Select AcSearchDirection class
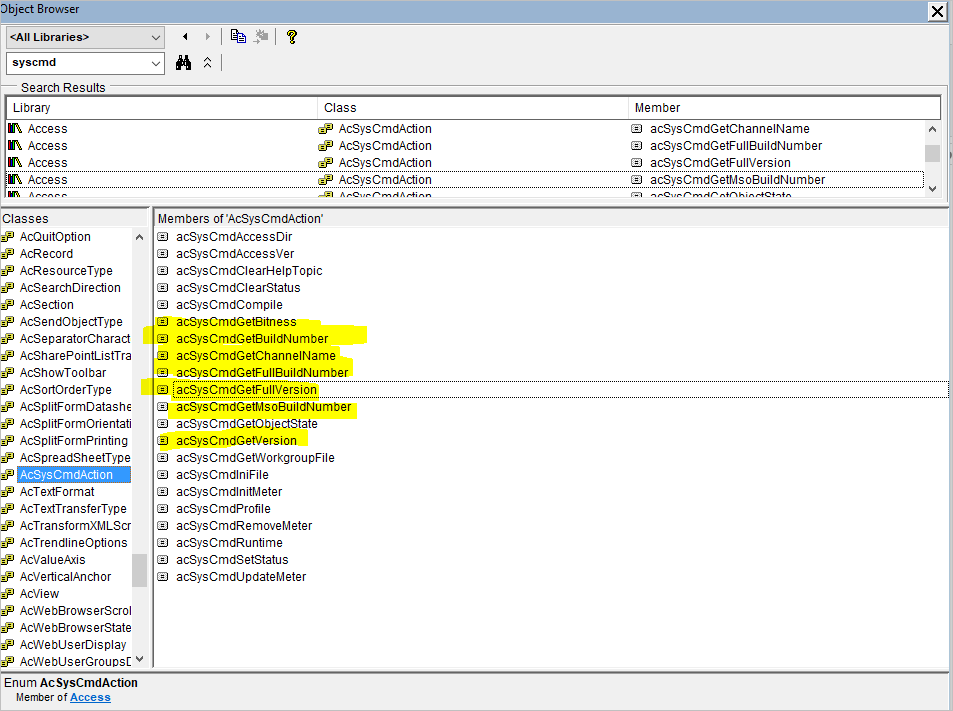This screenshot has width=953, height=711. [x=70, y=288]
